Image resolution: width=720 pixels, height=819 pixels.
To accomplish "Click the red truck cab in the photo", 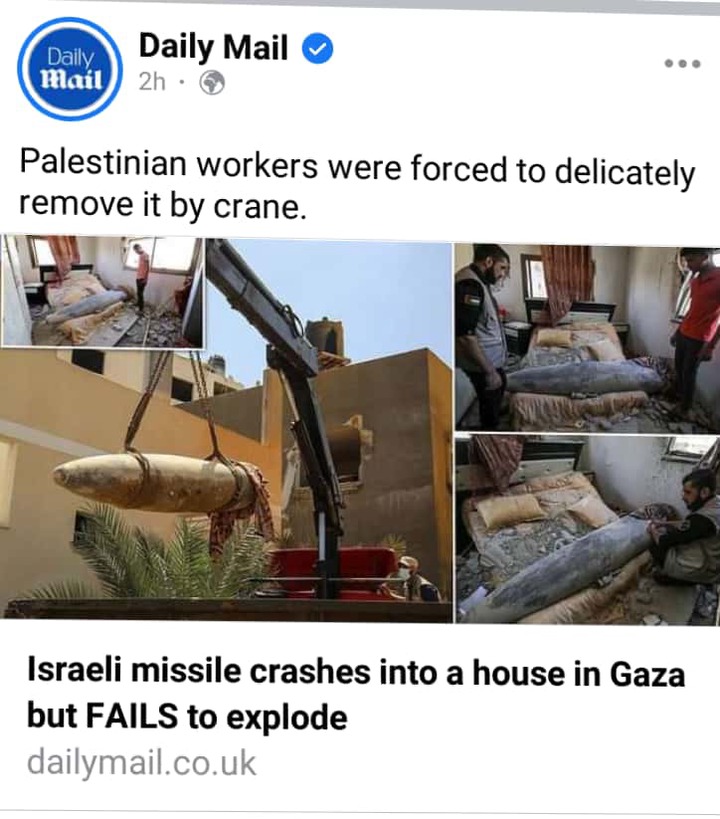I will pos(334,569).
